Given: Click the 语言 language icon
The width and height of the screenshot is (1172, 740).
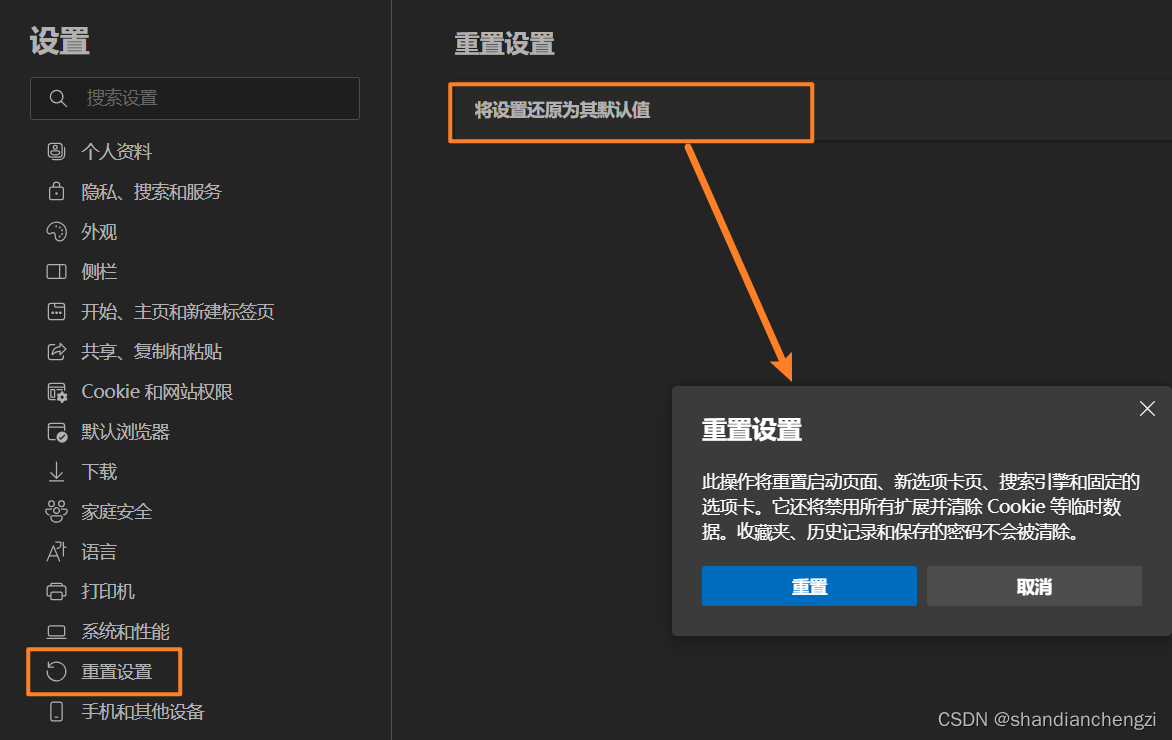Looking at the screenshot, I should pyautogui.click(x=56, y=551).
